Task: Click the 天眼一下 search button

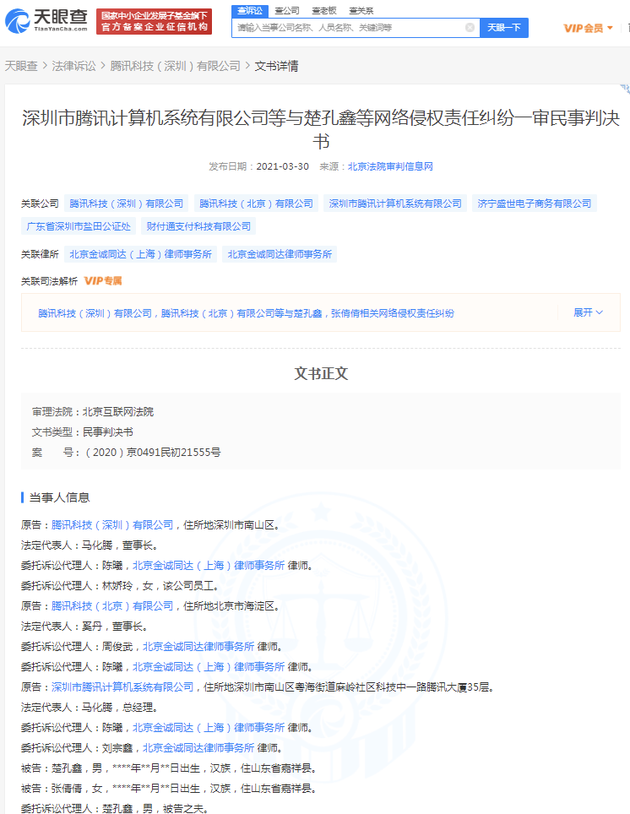Action: coord(504,28)
